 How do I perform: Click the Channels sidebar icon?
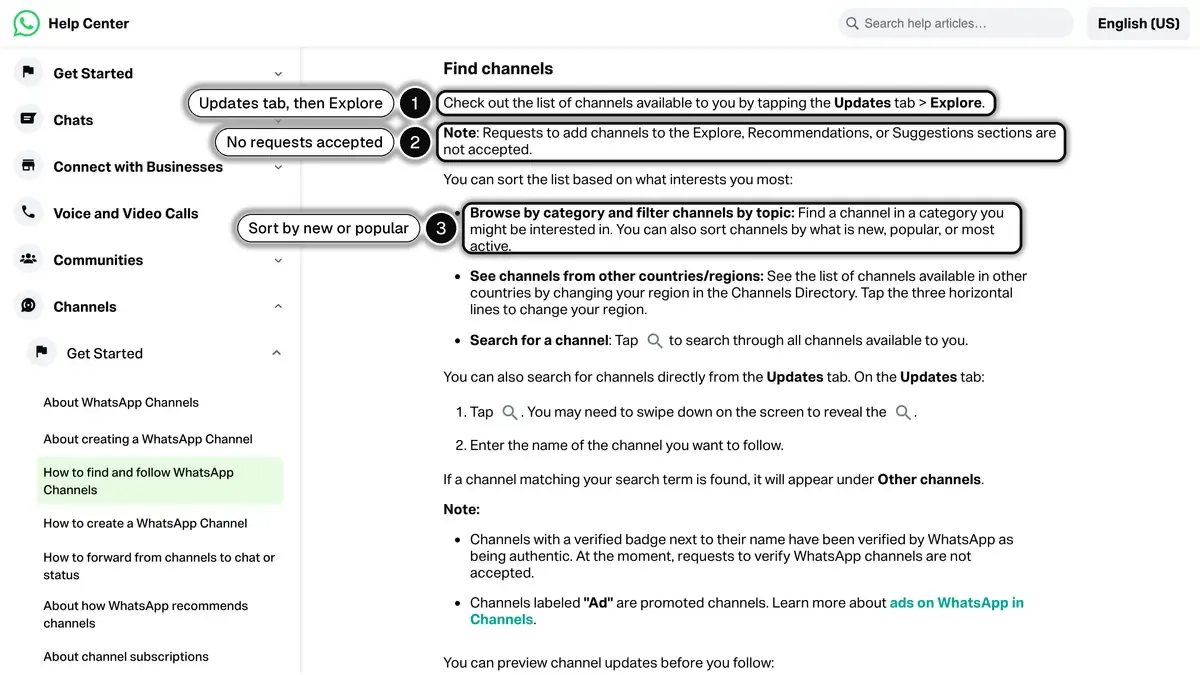pos(28,306)
